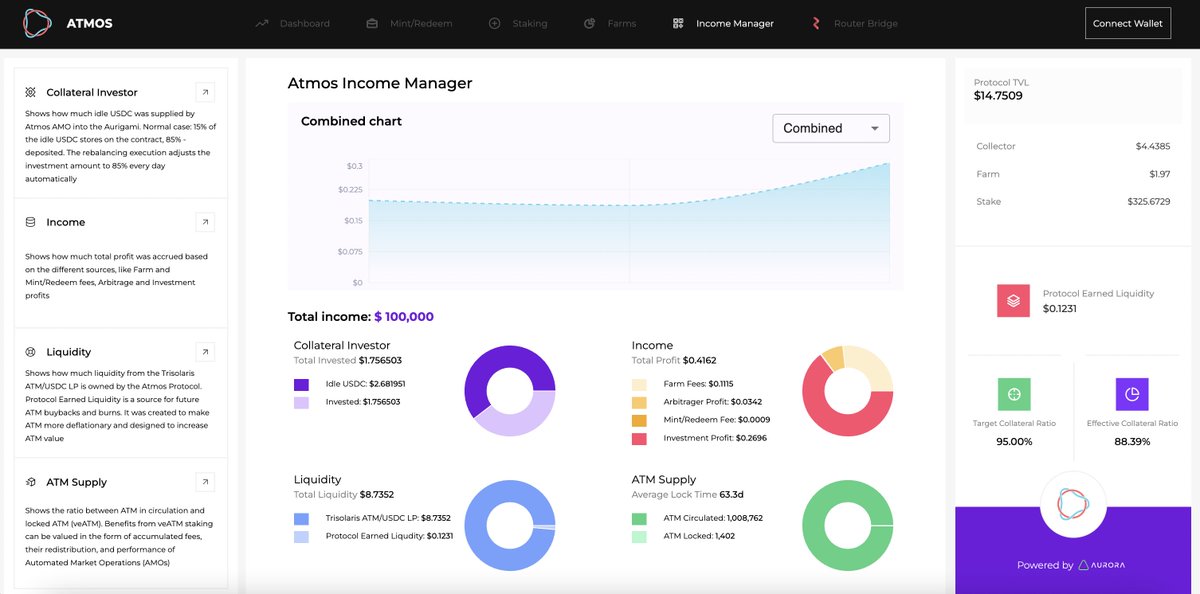Click the Effective Collateral Ratio purple icon
1200x594 pixels.
click(x=1132, y=394)
